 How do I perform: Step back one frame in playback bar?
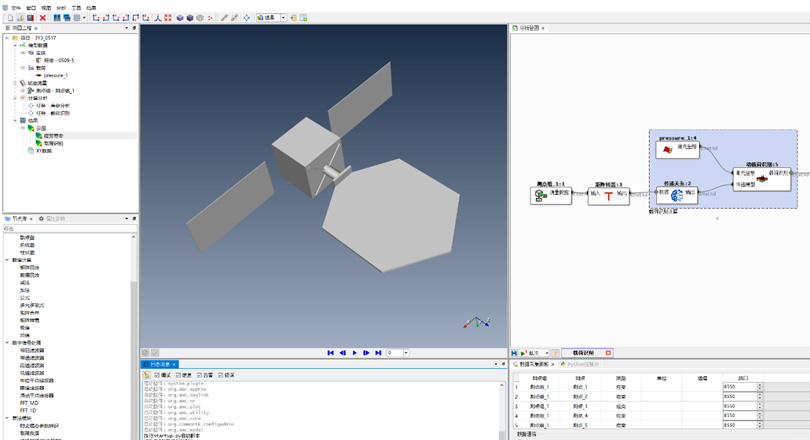click(342, 353)
